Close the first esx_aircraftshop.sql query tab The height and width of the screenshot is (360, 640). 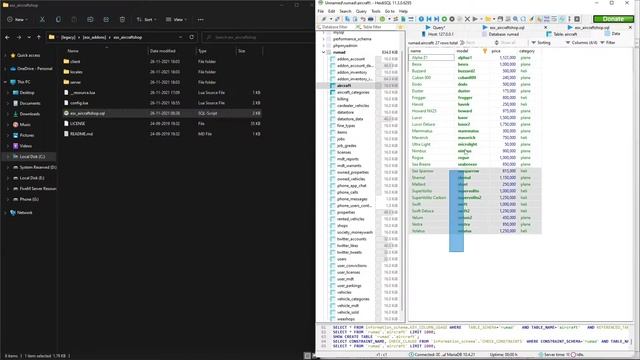click(546, 27)
